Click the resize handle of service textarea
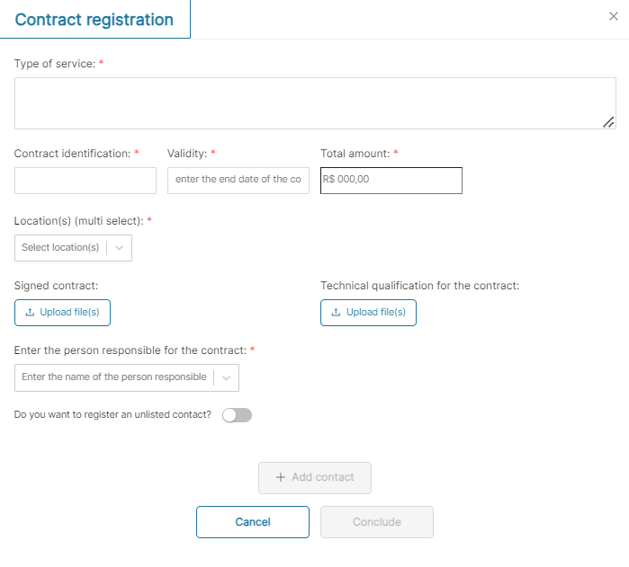629x567 pixels. coord(609,122)
